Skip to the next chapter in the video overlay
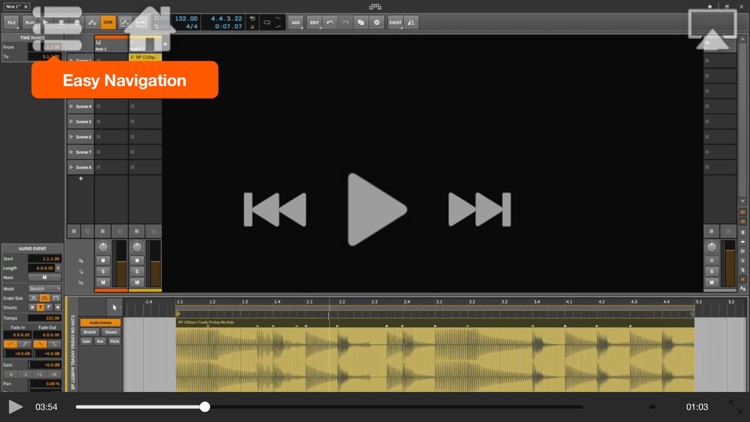Screen dimensions: 750x422 479,210
